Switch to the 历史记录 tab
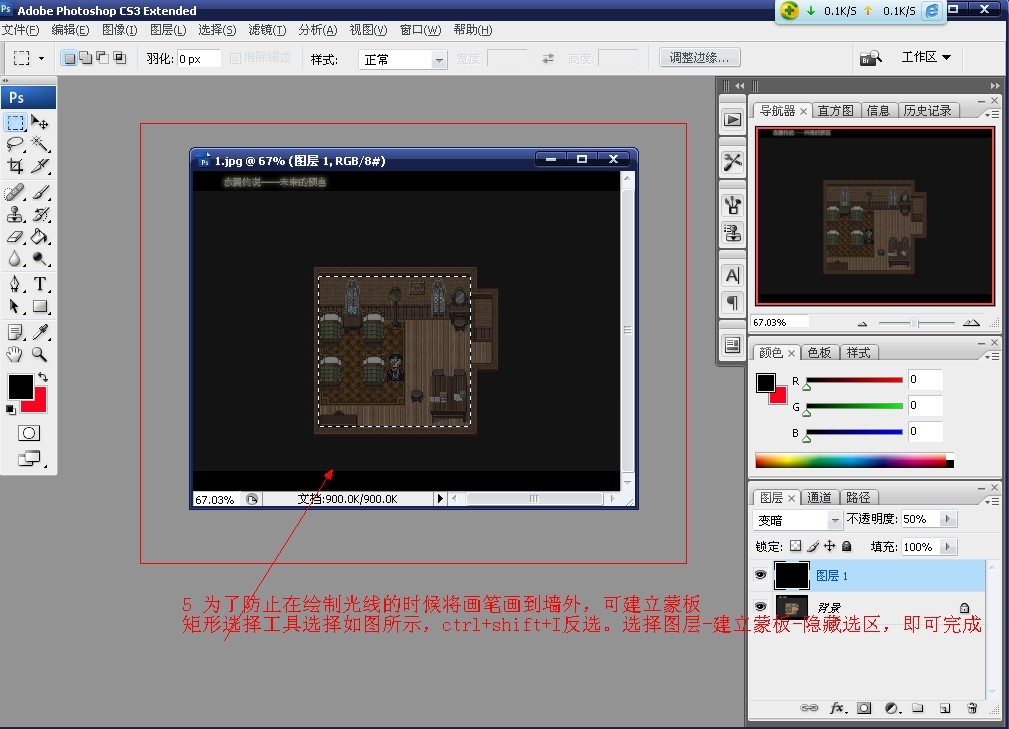This screenshot has height=729, width=1009. (927, 111)
